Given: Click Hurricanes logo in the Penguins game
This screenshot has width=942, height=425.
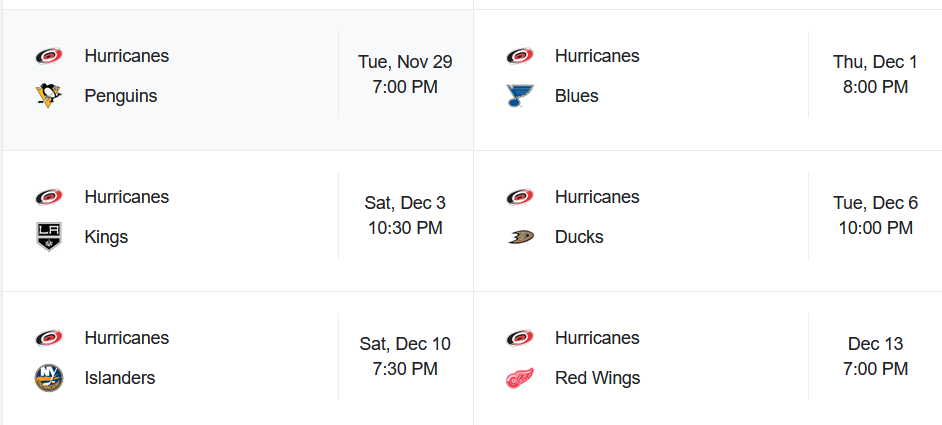Looking at the screenshot, I should pyautogui.click(x=48, y=56).
